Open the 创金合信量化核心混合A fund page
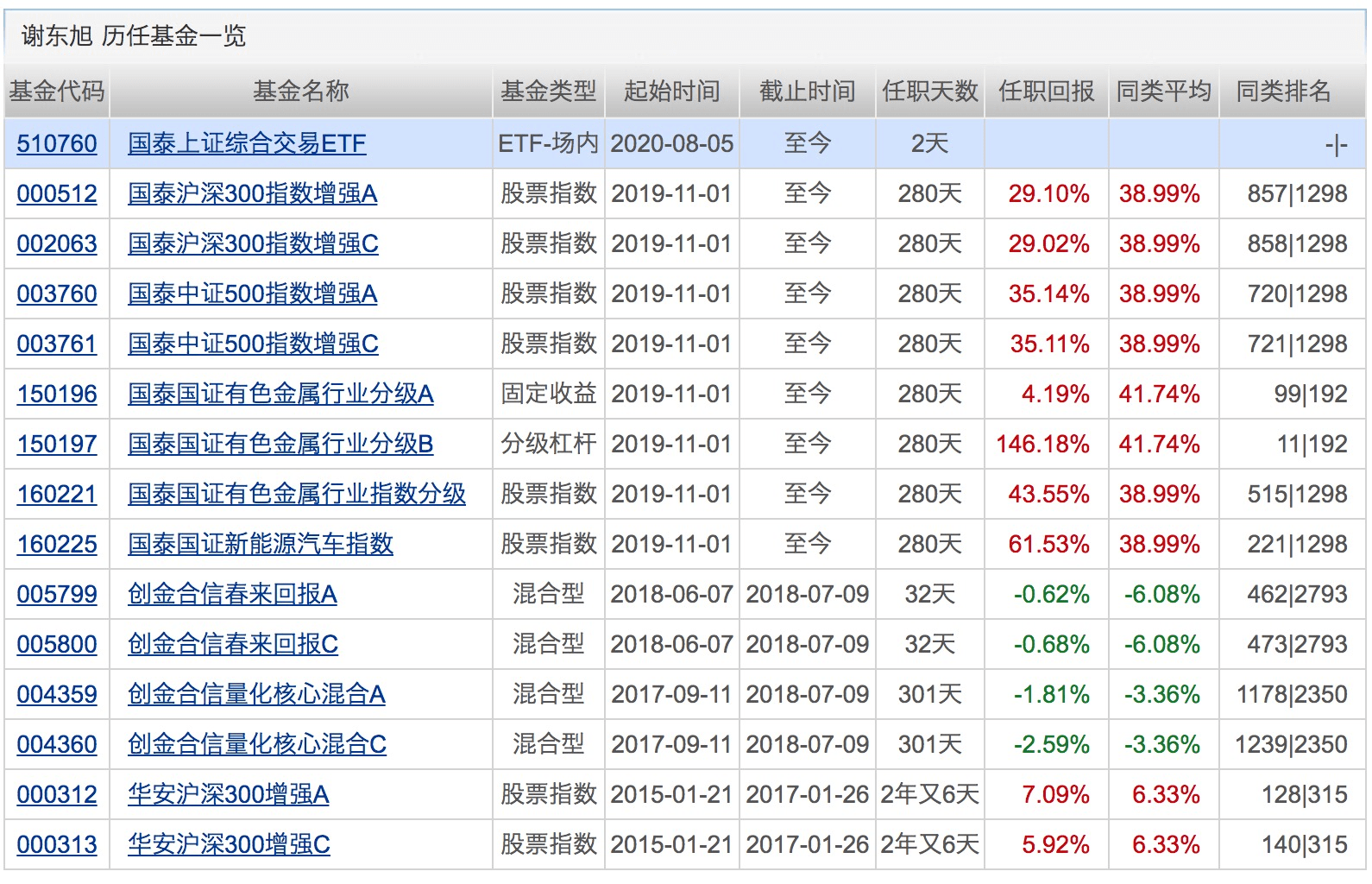 tap(256, 694)
